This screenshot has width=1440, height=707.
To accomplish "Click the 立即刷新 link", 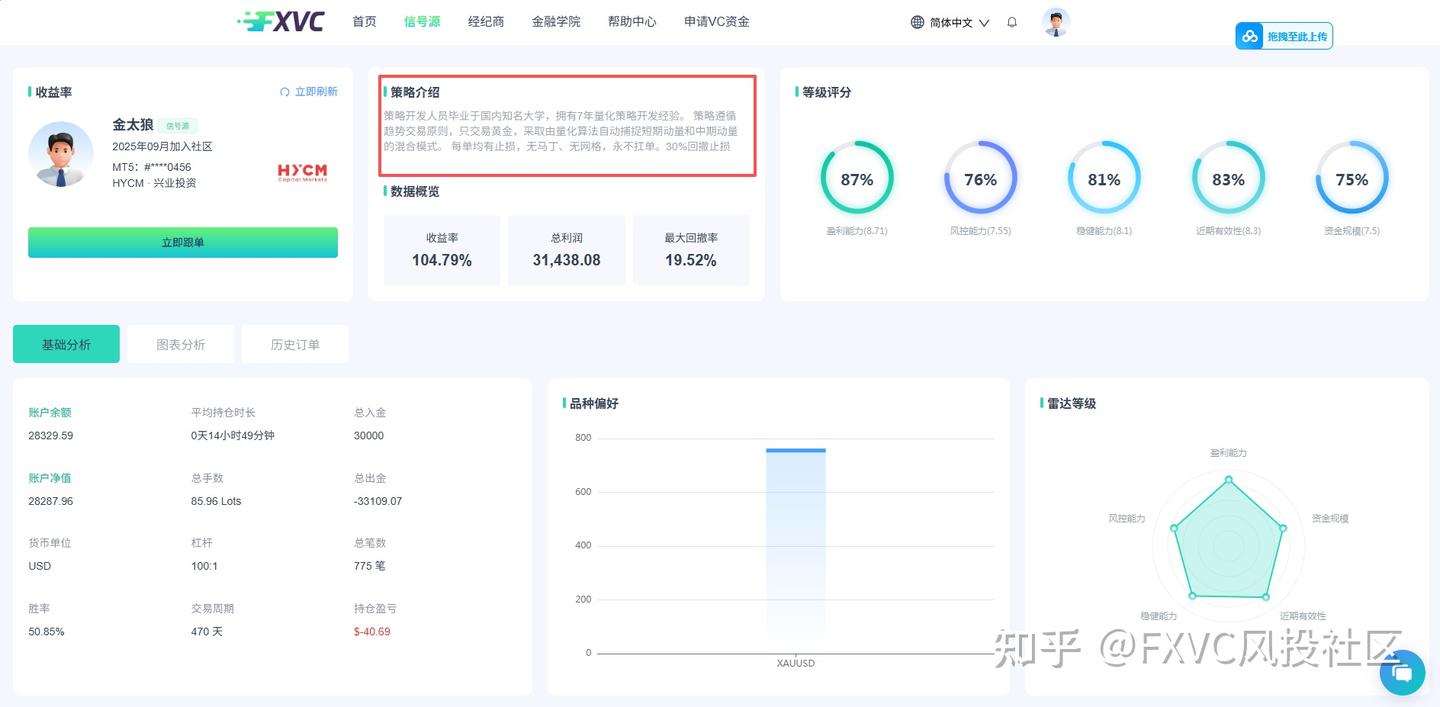I will tap(316, 92).
